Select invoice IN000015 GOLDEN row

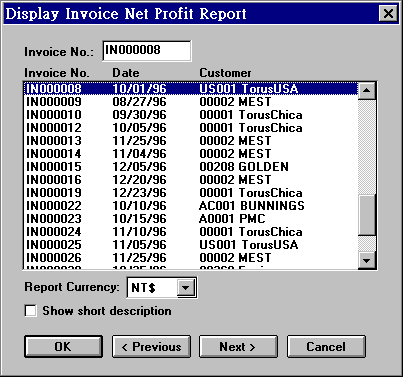coord(191,167)
